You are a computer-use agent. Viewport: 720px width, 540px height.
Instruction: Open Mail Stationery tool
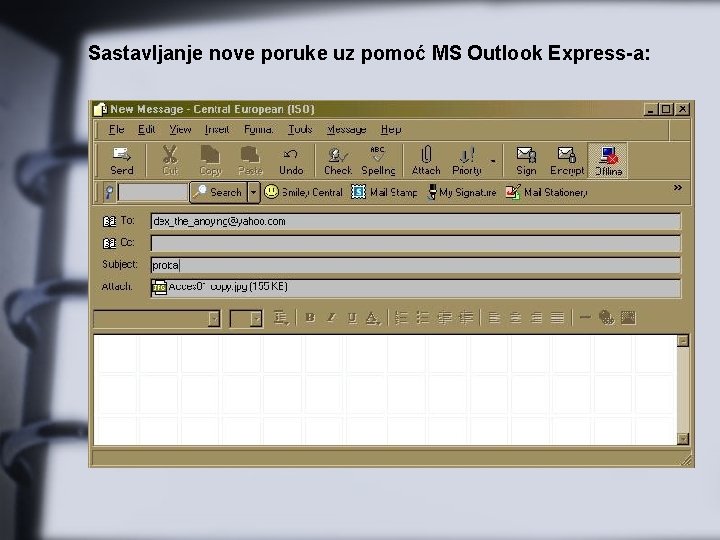(546, 192)
